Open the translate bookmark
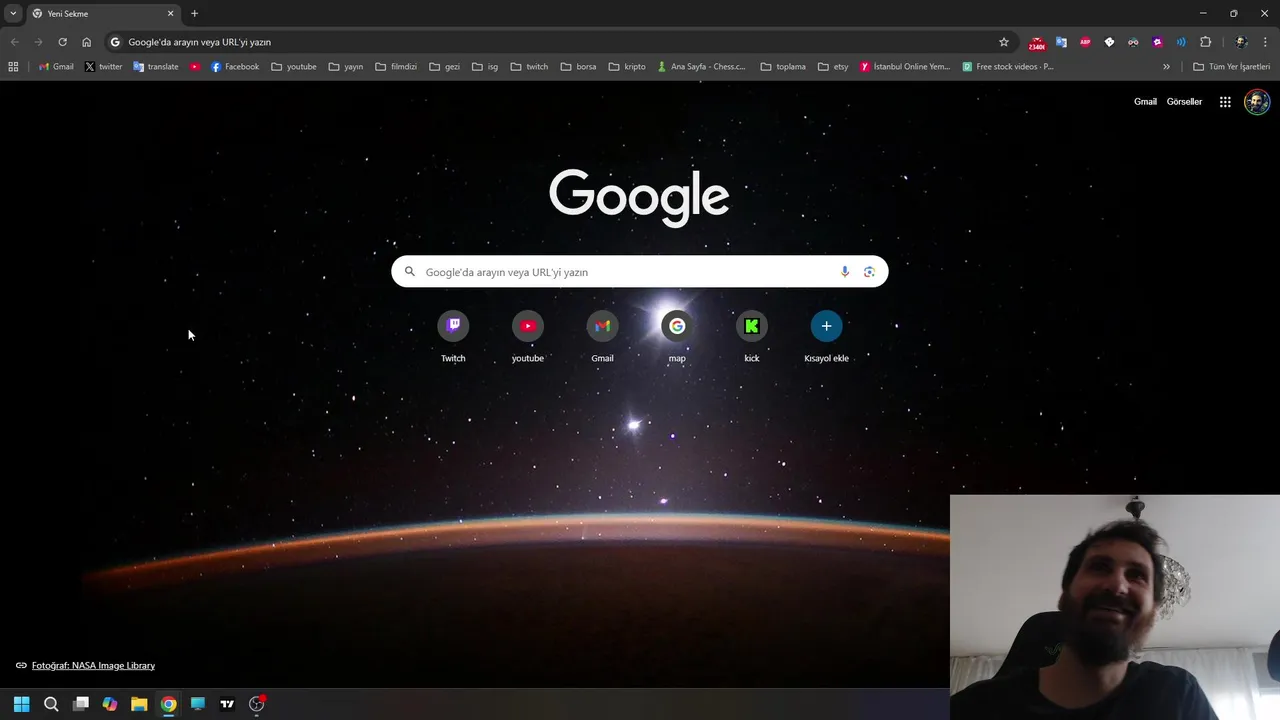1280x720 pixels. pyautogui.click(x=155, y=67)
